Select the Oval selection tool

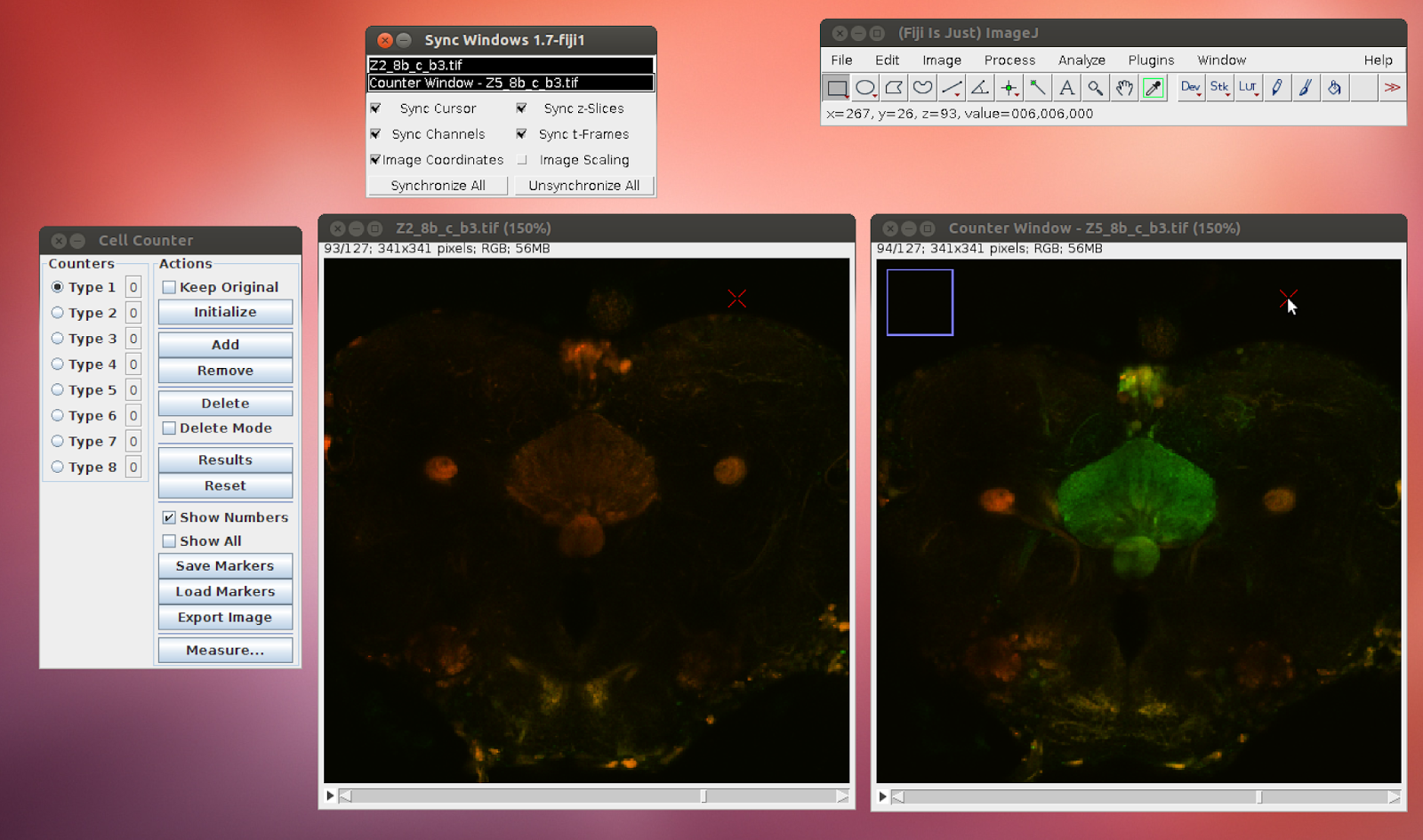coord(864,87)
